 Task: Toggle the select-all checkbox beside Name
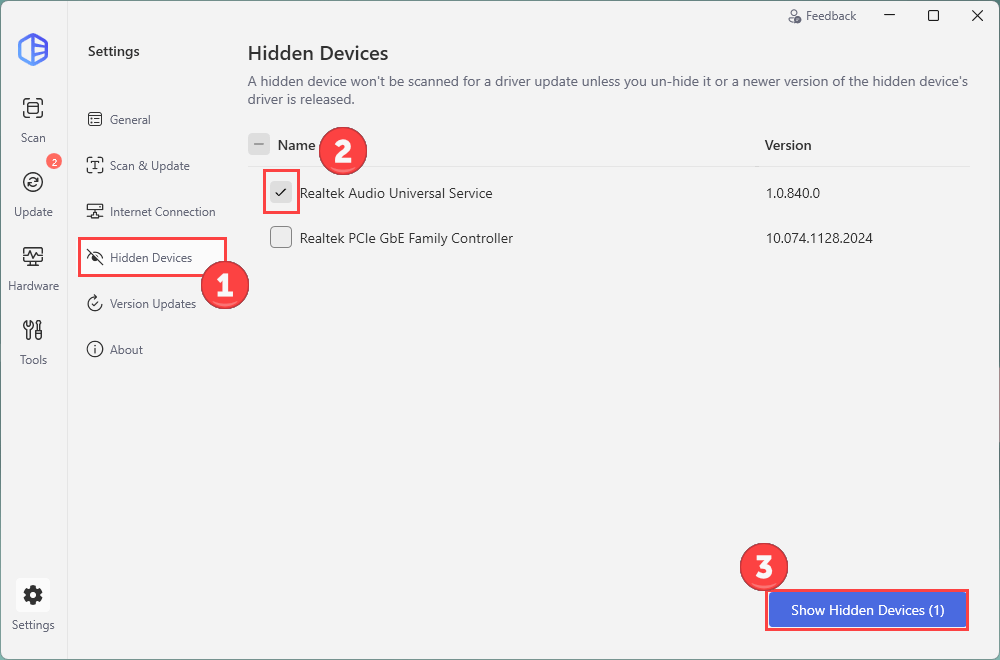point(259,145)
